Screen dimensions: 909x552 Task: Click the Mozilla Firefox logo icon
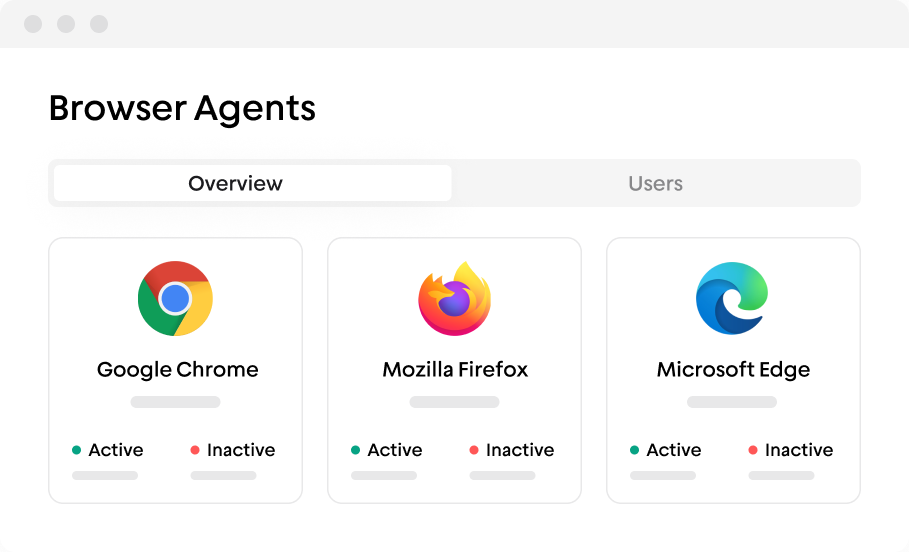(454, 299)
